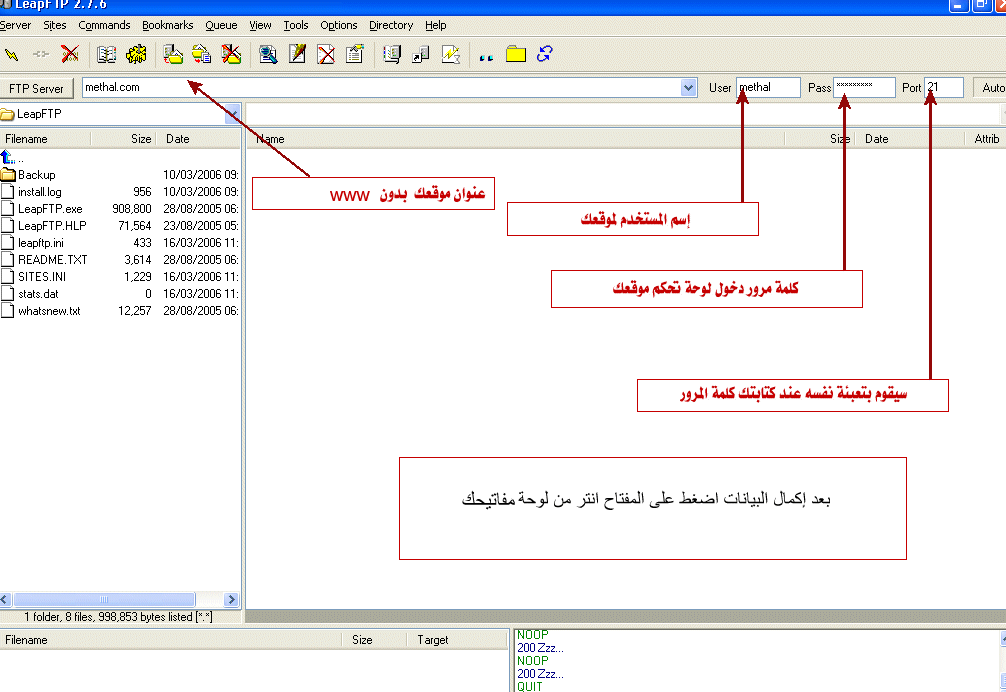Screen dimensions: 1006x692
Task: Click the red X Abort transfer icon
Action: coord(70,54)
